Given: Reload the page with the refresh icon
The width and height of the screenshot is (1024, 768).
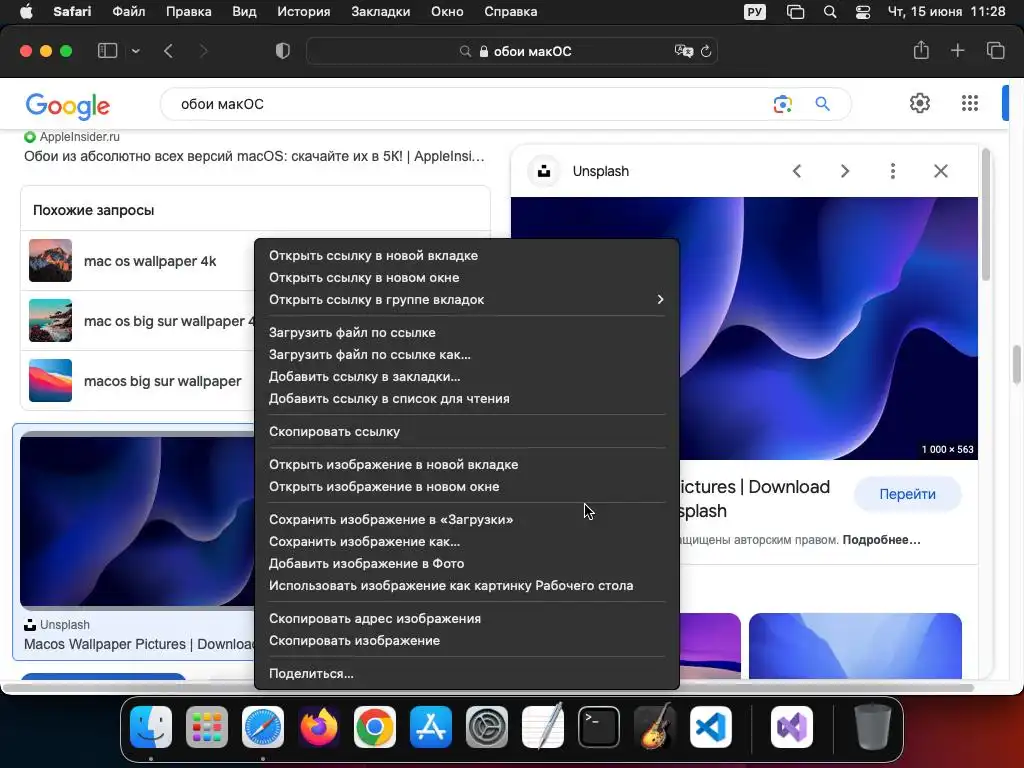Looking at the screenshot, I should click(x=706, y=51).
